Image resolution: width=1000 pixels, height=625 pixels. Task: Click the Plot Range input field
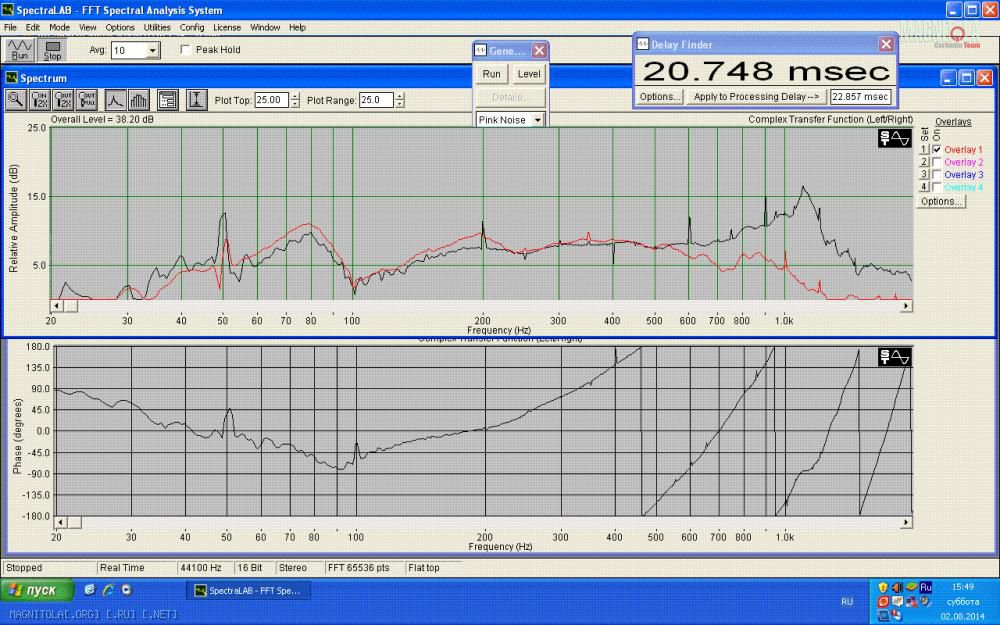[x=376, y=100]
